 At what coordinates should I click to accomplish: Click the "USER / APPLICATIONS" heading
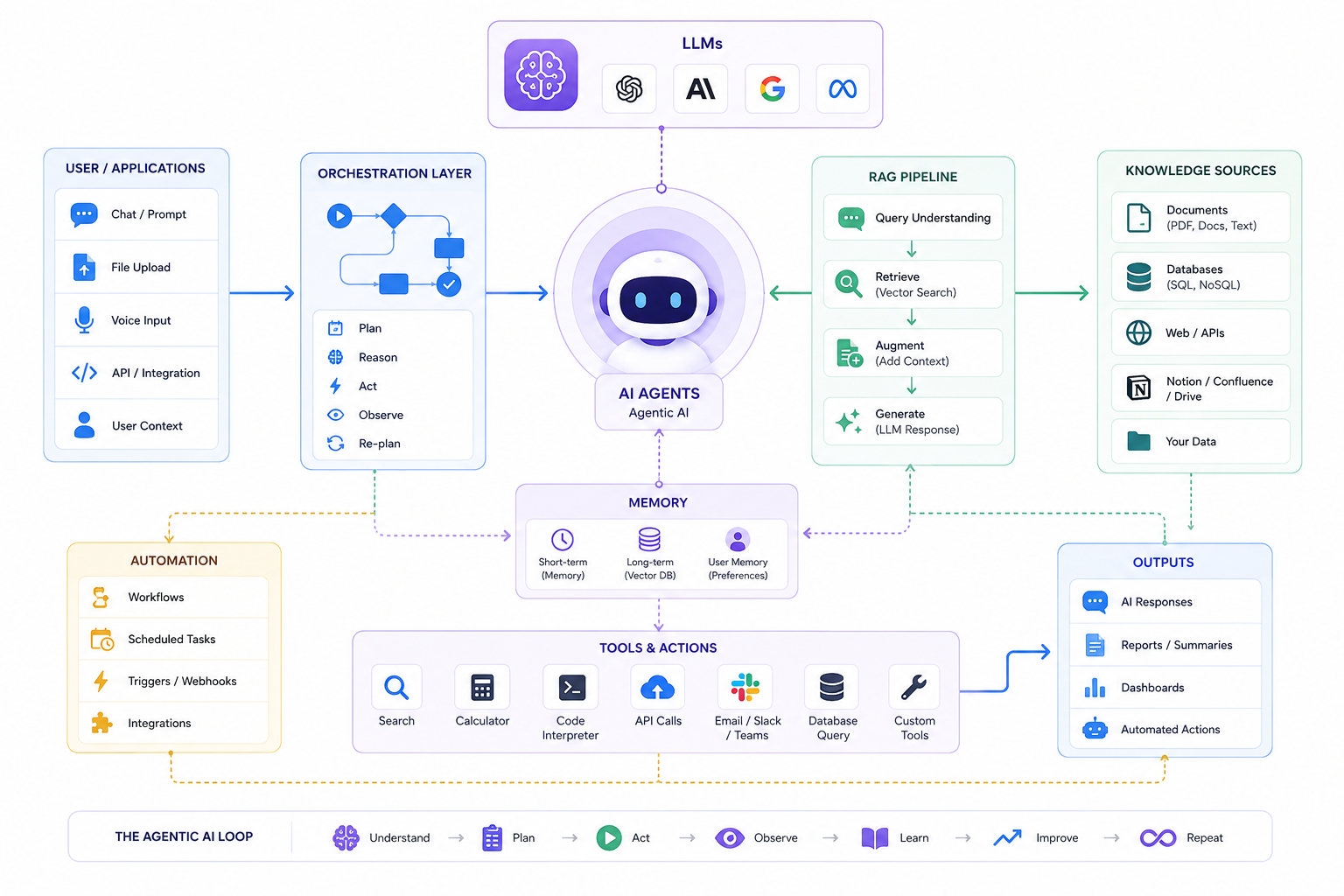coord(136,168)
